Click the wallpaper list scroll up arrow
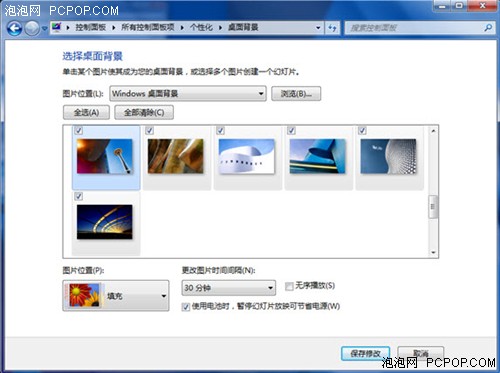 tap(433, 131)
